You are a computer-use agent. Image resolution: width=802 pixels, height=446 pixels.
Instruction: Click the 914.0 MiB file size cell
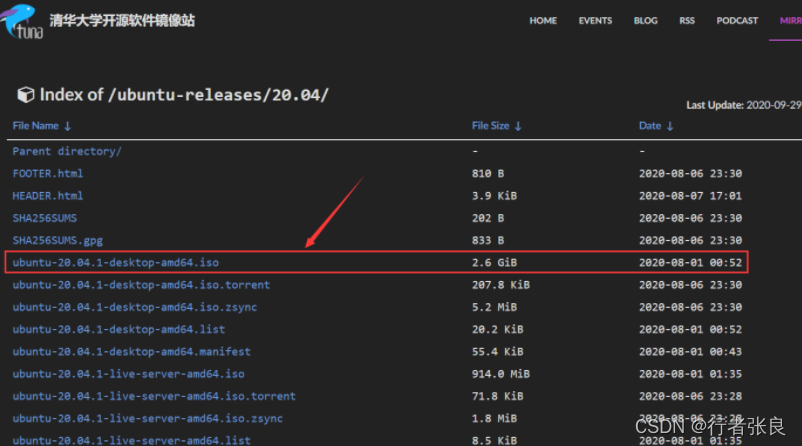[x=501, y=374]
